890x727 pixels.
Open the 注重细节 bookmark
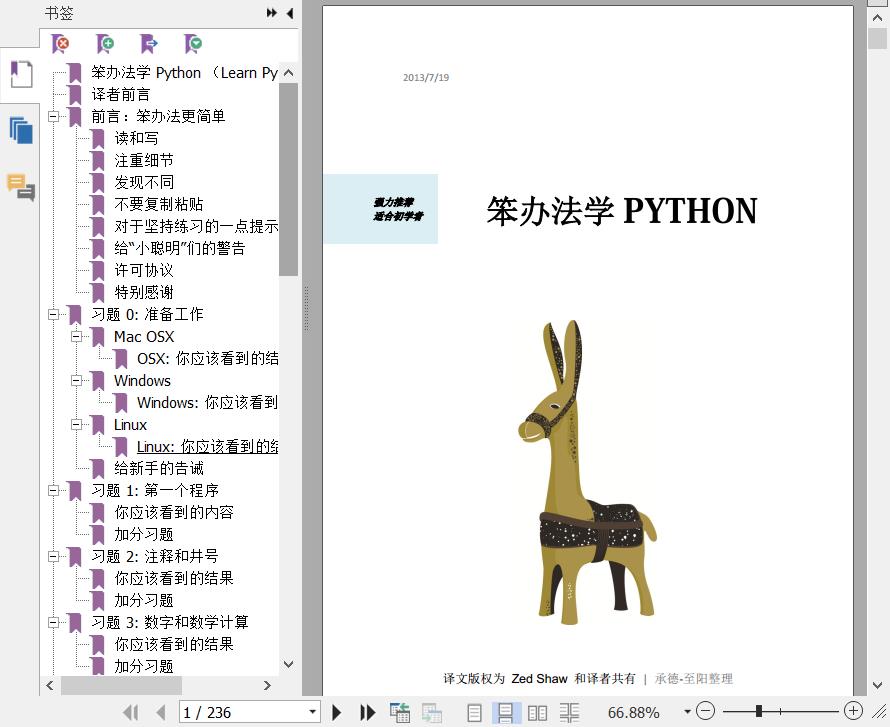click(x=144, y=161)
